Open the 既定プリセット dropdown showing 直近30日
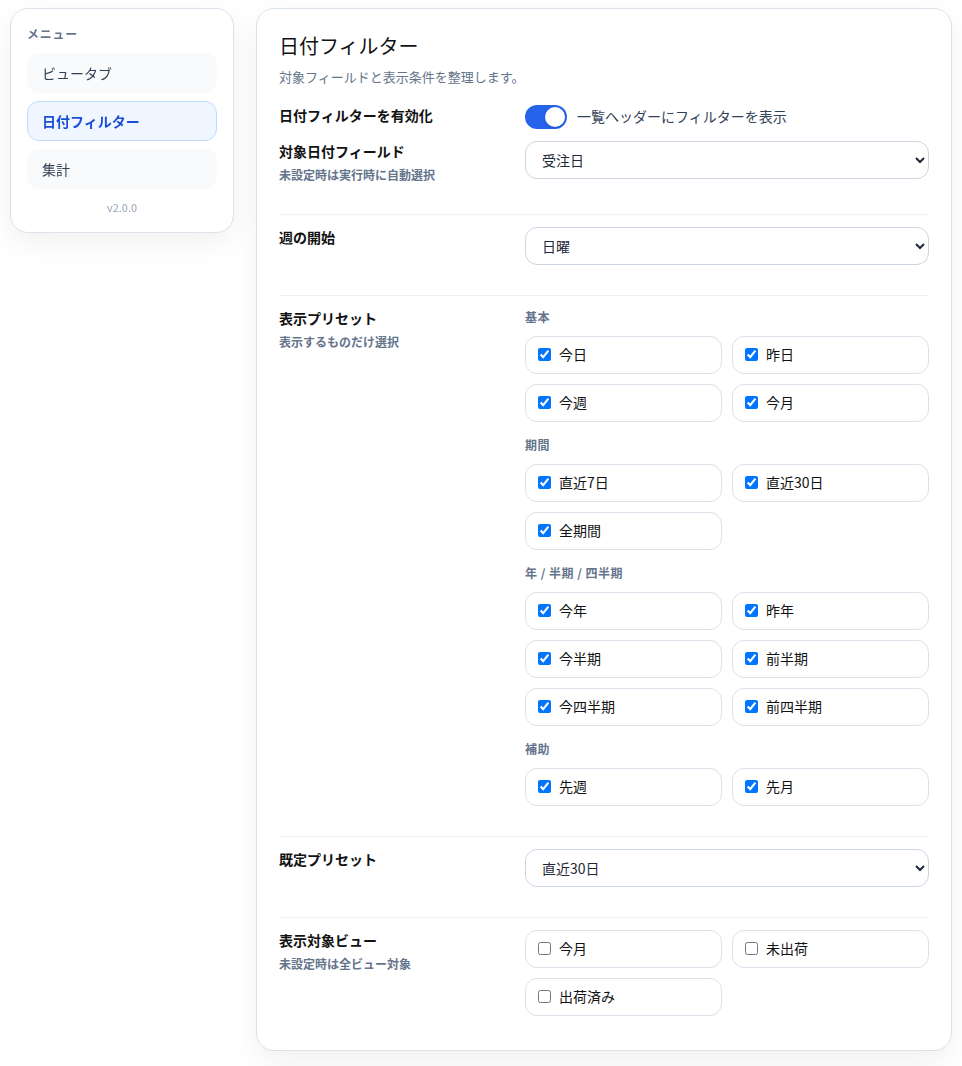Image resolution: width=962 pixels, height=1066 pixels. [x=727, y=868]
